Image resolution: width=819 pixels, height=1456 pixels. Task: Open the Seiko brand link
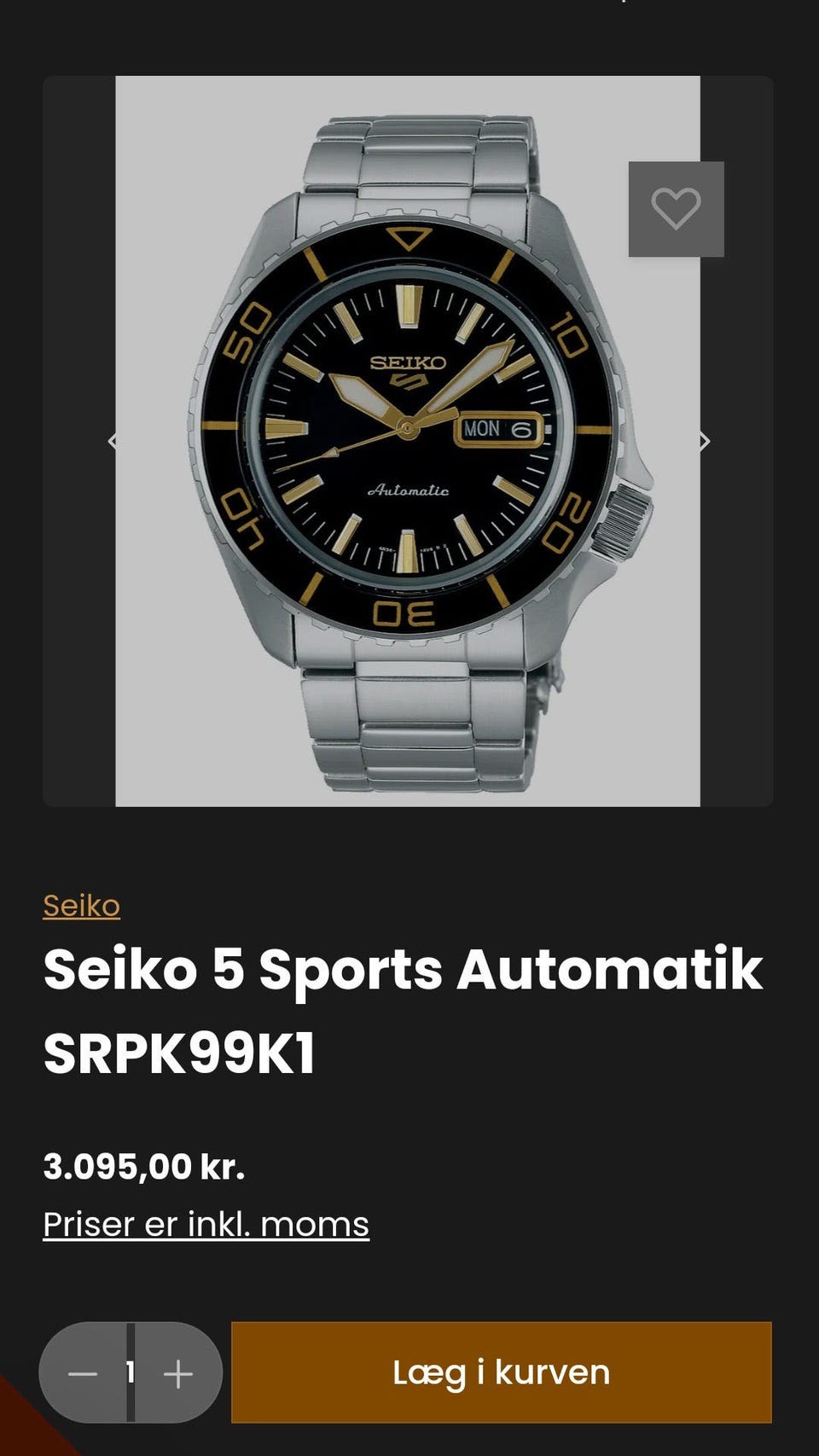click(82, 905)
